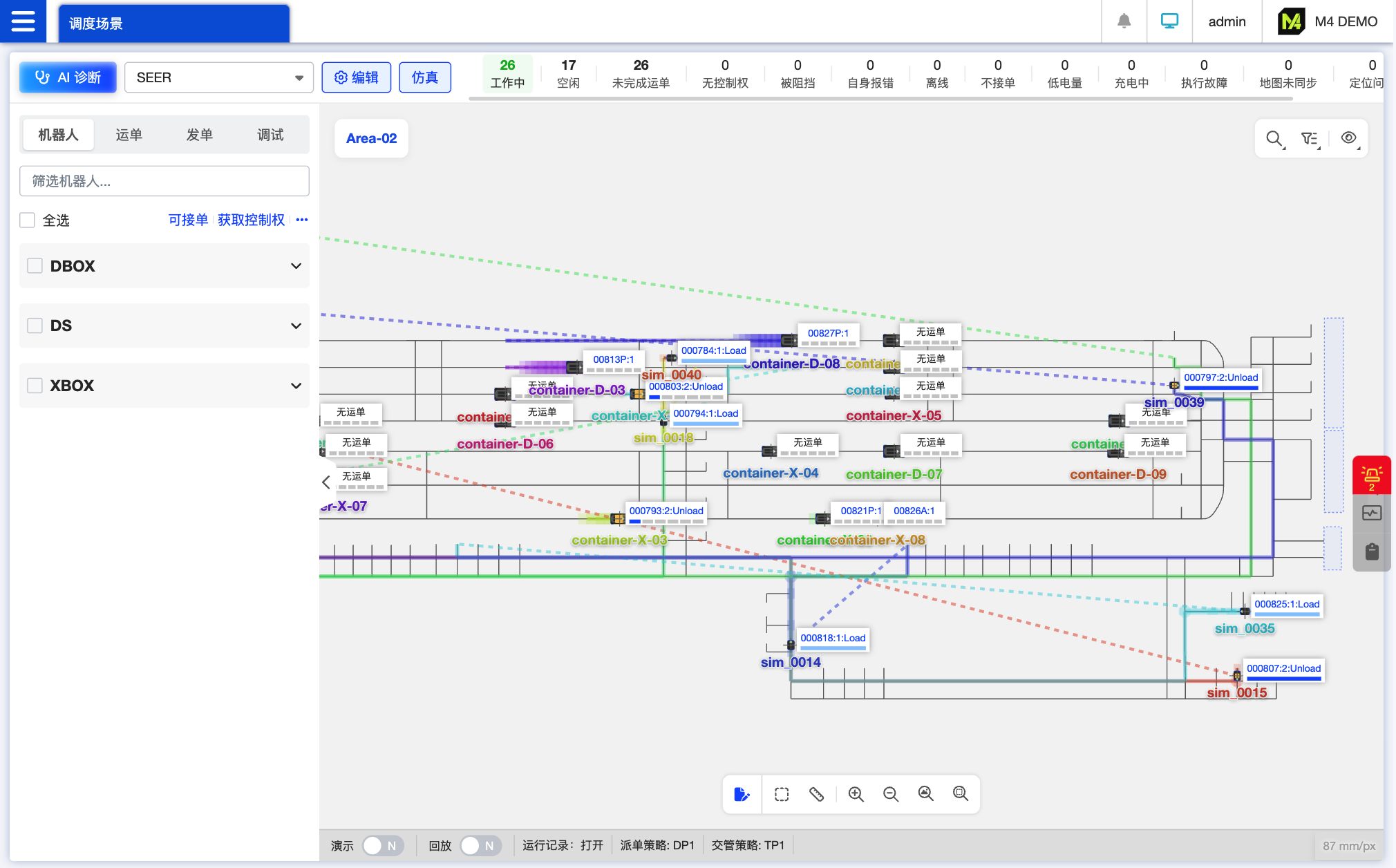Viewport: 1396px width, 868px height.
Task: Toggle map visibility eye icon
Action: [1348, 138]
